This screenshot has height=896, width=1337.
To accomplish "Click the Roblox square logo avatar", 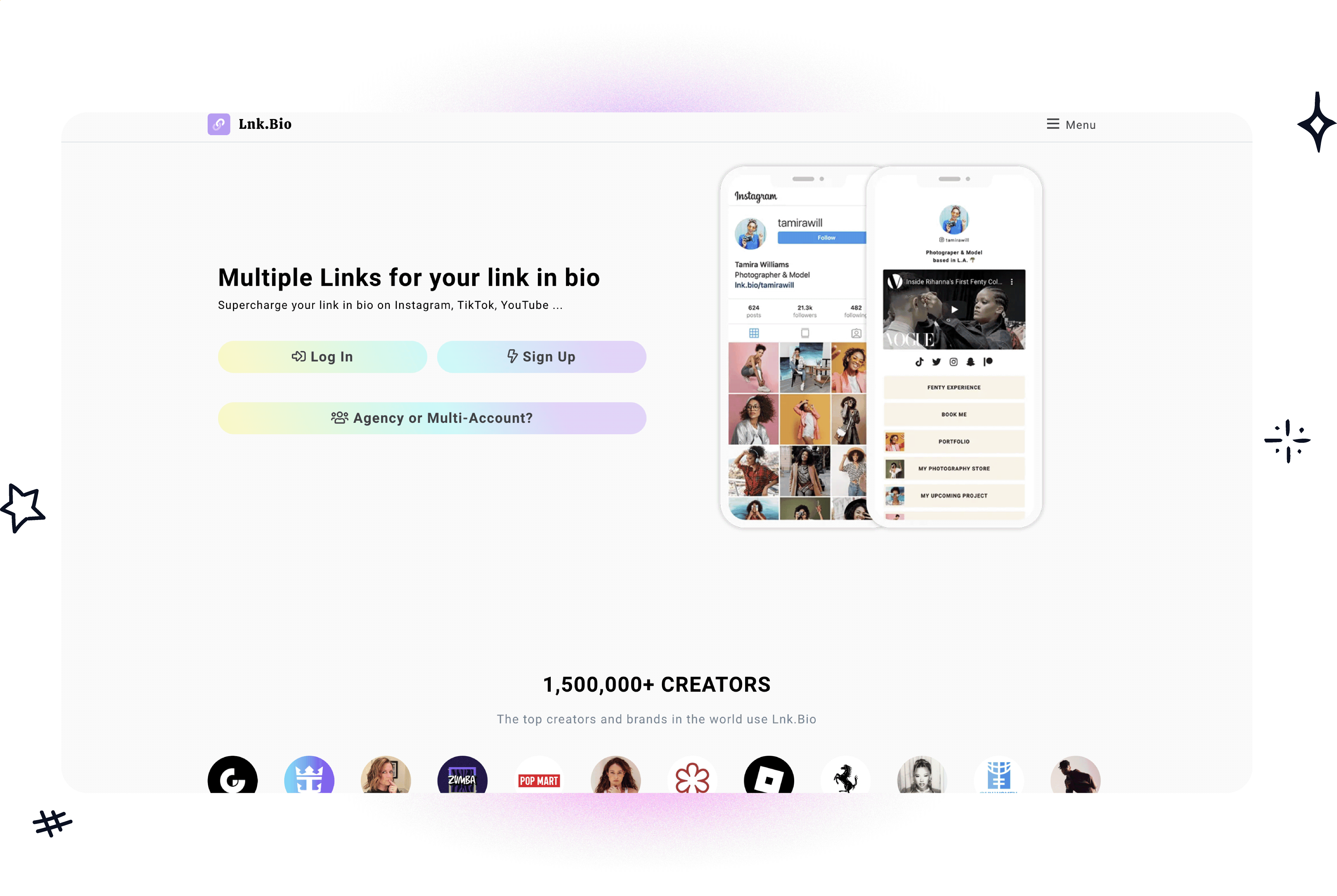I will [x=769, y=774].
